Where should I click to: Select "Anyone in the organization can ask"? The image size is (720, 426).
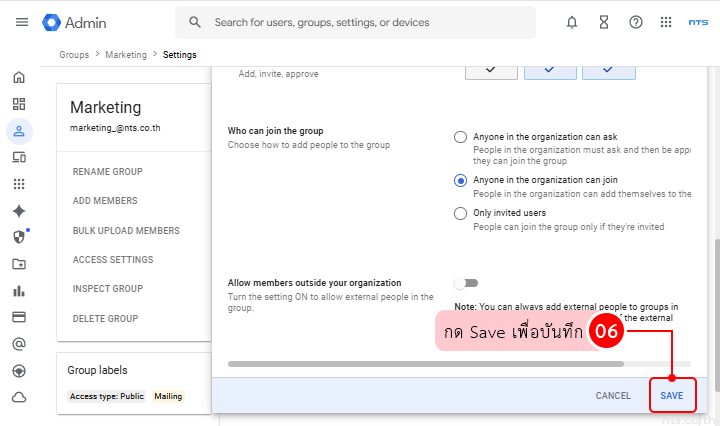pos(460,137)
